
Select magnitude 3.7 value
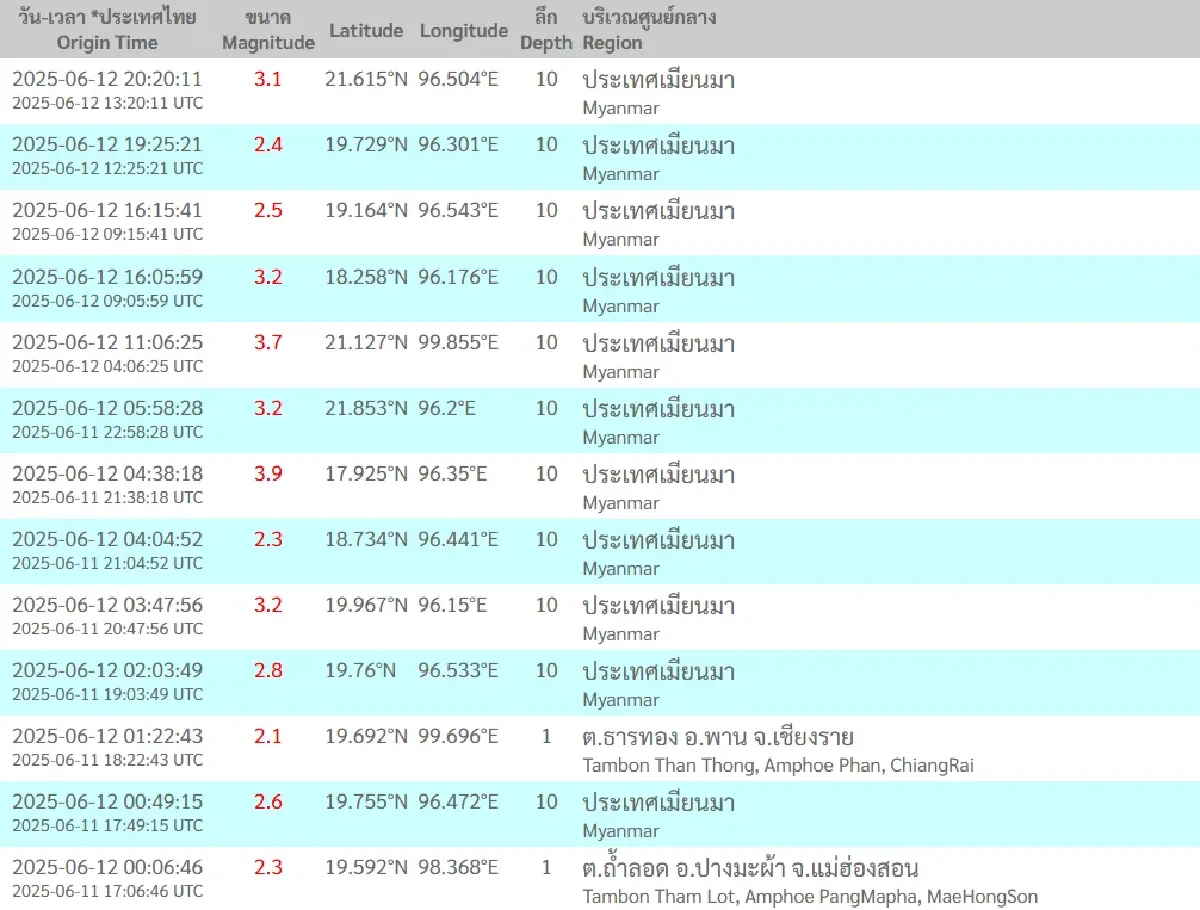click(268, 343)
